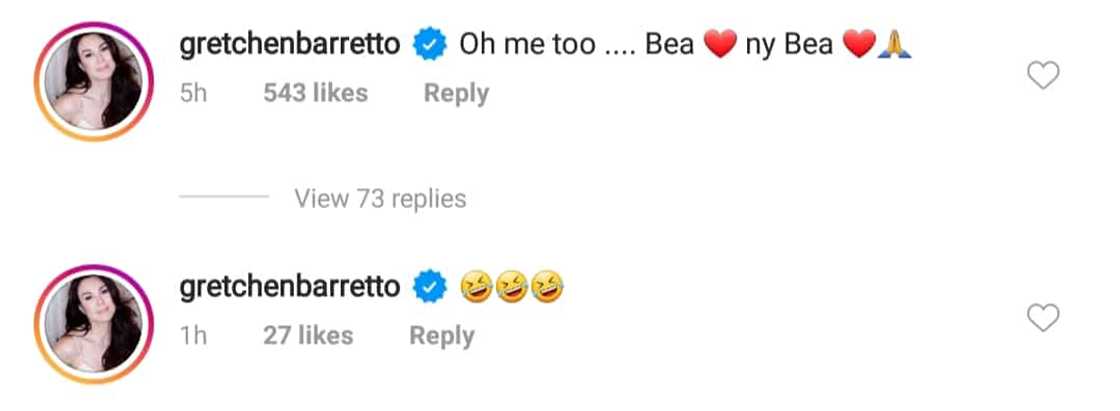Open gretchenbarretto username on the bottom comment

[x=290, y=288]
